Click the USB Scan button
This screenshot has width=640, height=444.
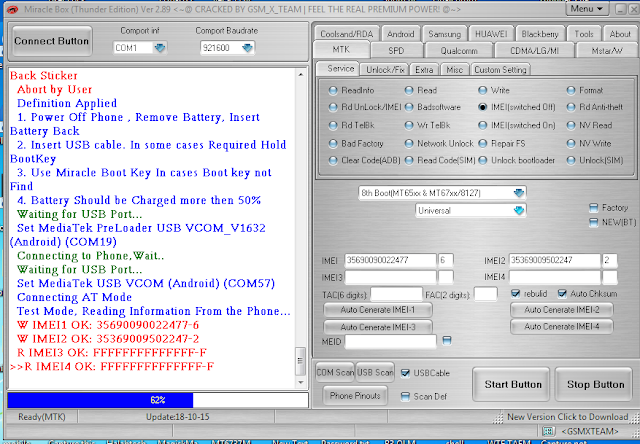[375, 372]
